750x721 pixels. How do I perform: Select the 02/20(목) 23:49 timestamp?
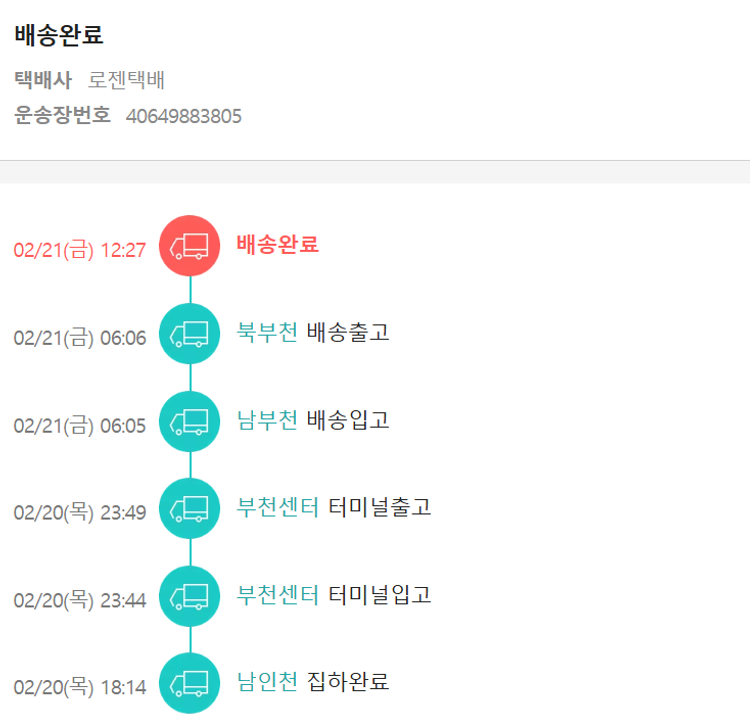tap(80, 513)
